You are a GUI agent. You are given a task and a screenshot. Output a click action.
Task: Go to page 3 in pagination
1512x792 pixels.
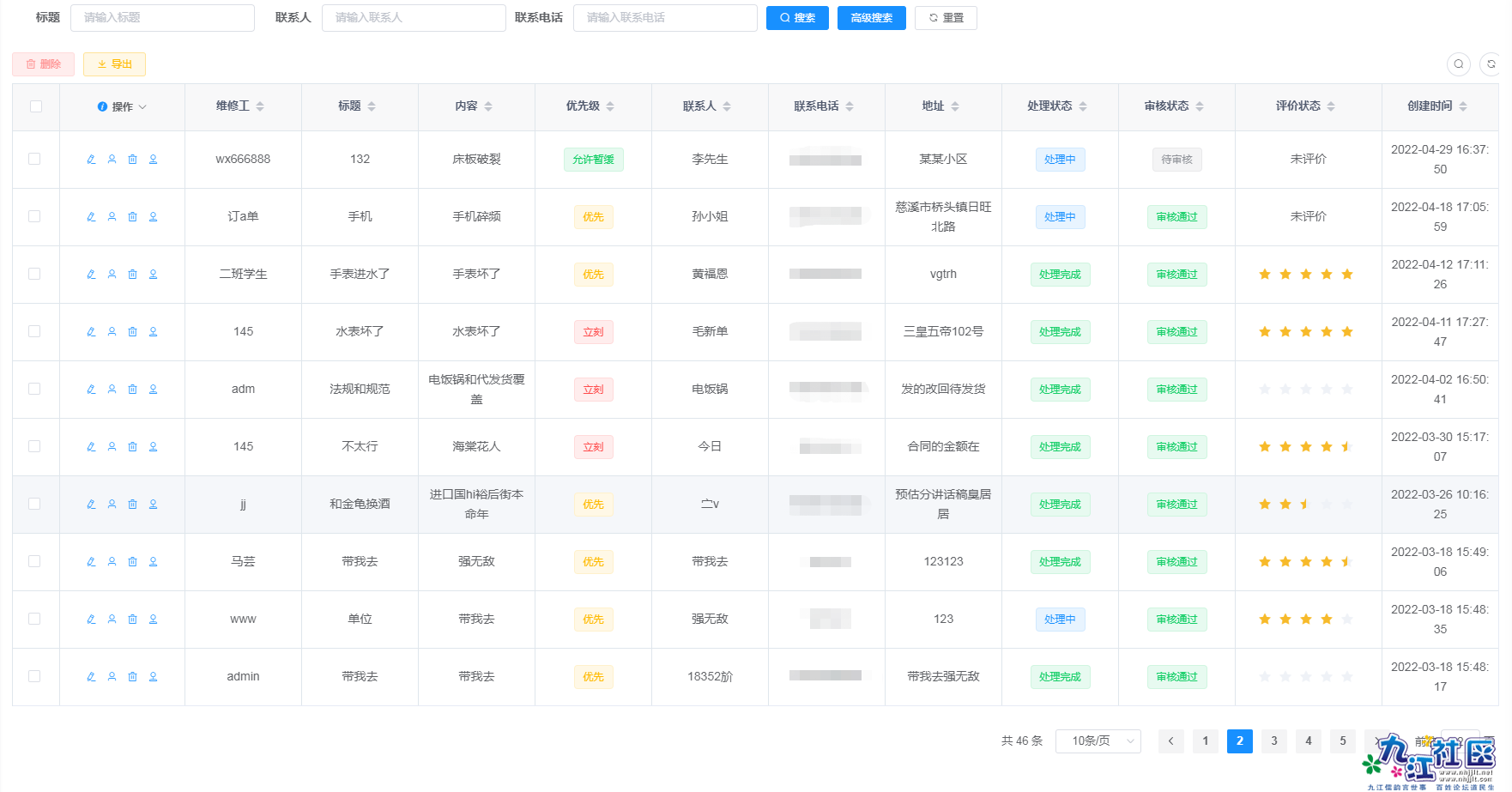[1273, 741]
